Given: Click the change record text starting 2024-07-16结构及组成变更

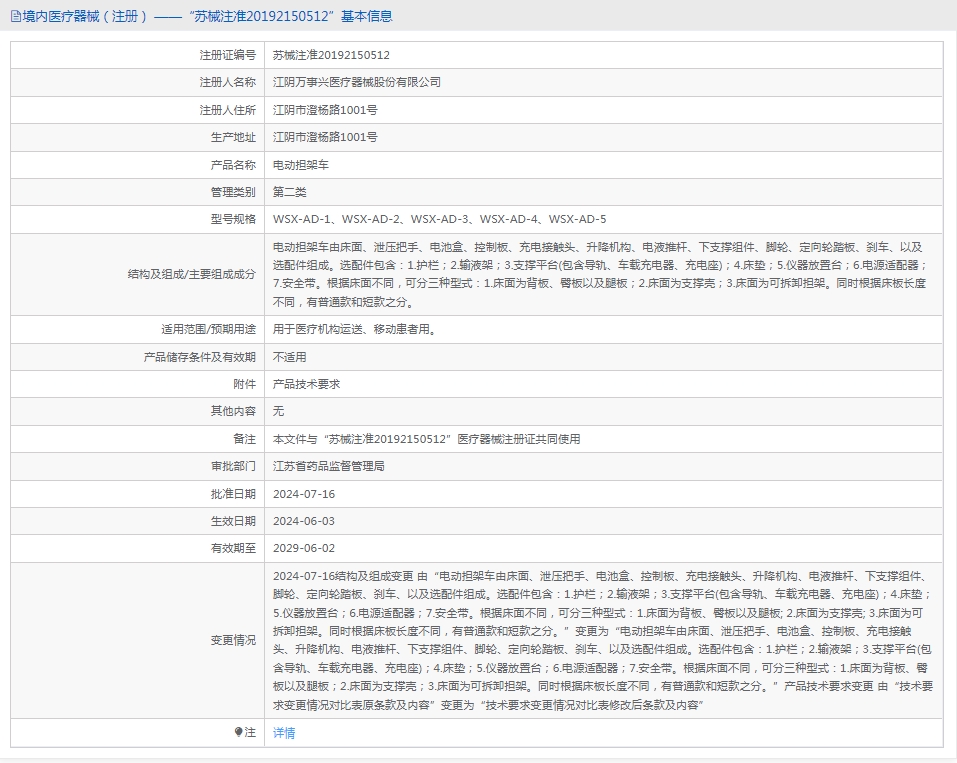Looking at the screenshot, I should click(x=603, y=640).
